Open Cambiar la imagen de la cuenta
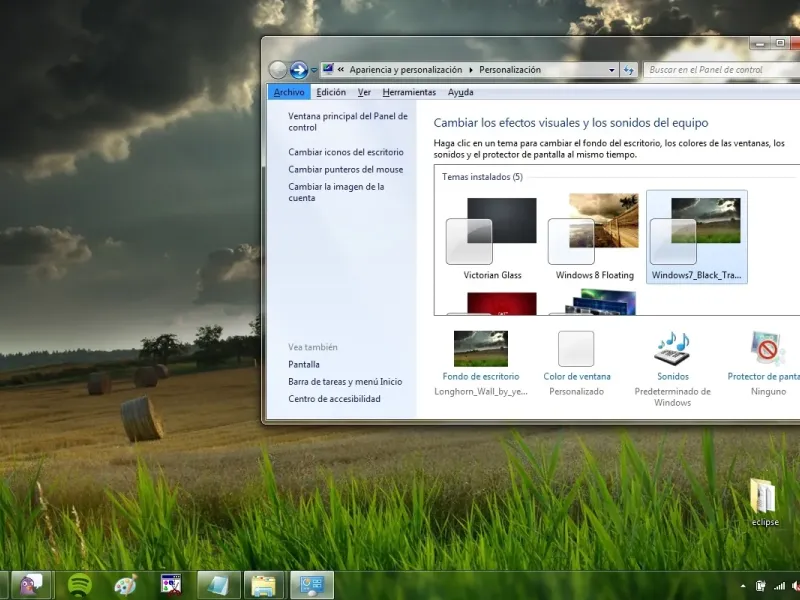The height and width of the screenshot is (600, 800). click(336, 192)
